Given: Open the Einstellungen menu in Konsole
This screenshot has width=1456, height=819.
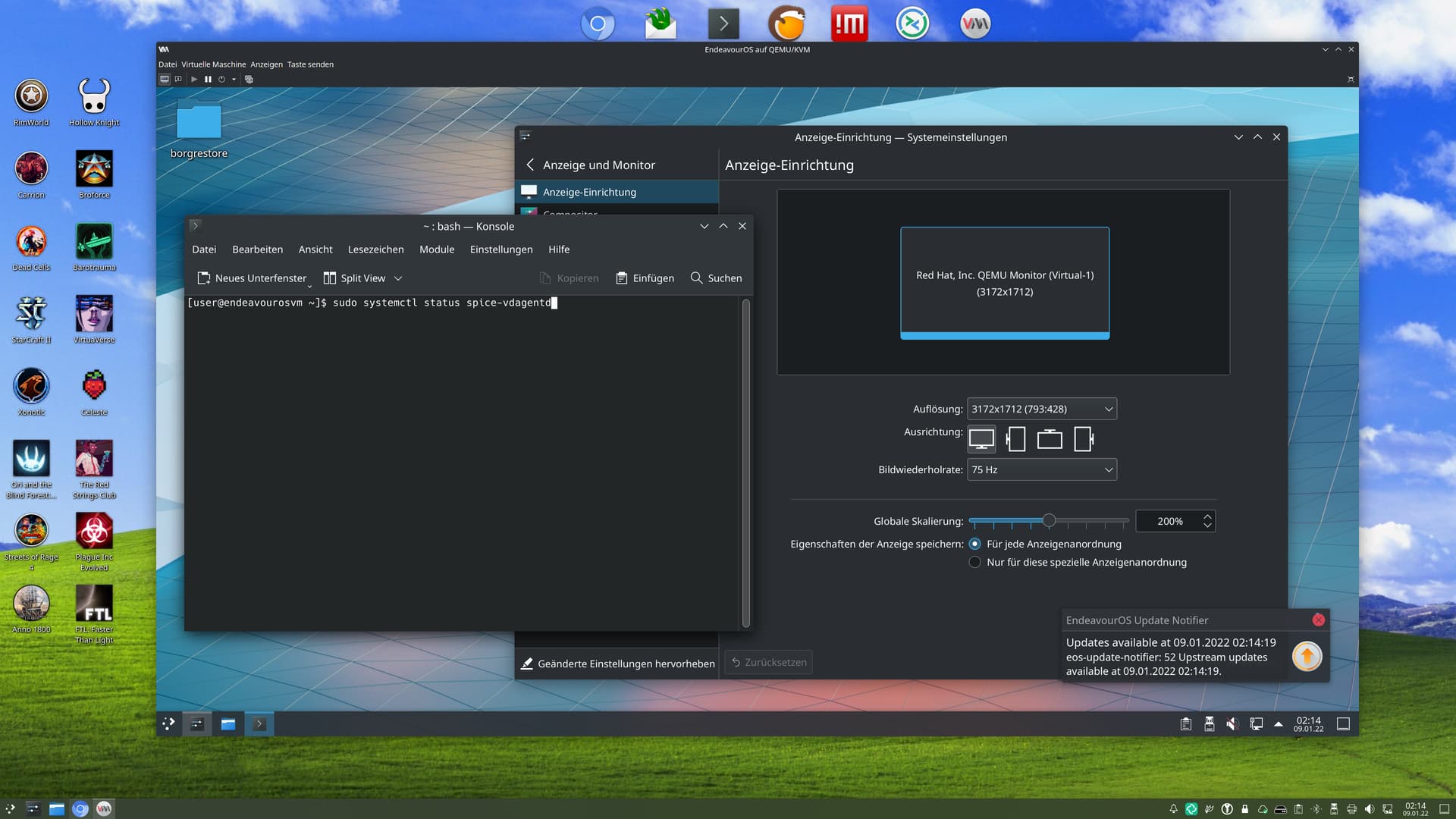Looking at the screenshot, I should click(500, 249).
